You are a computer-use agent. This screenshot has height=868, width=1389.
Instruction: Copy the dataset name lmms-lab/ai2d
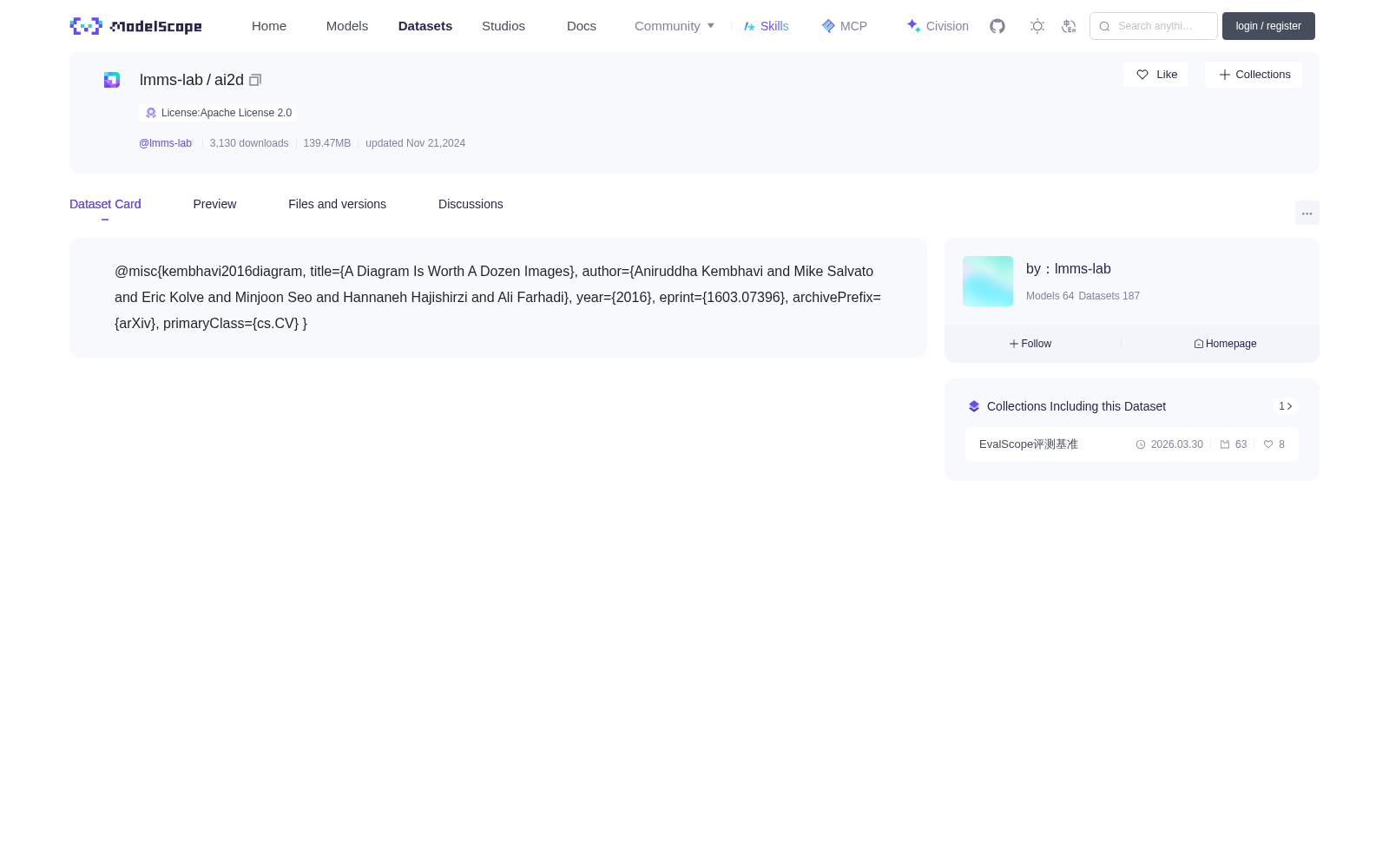(255, 80)
